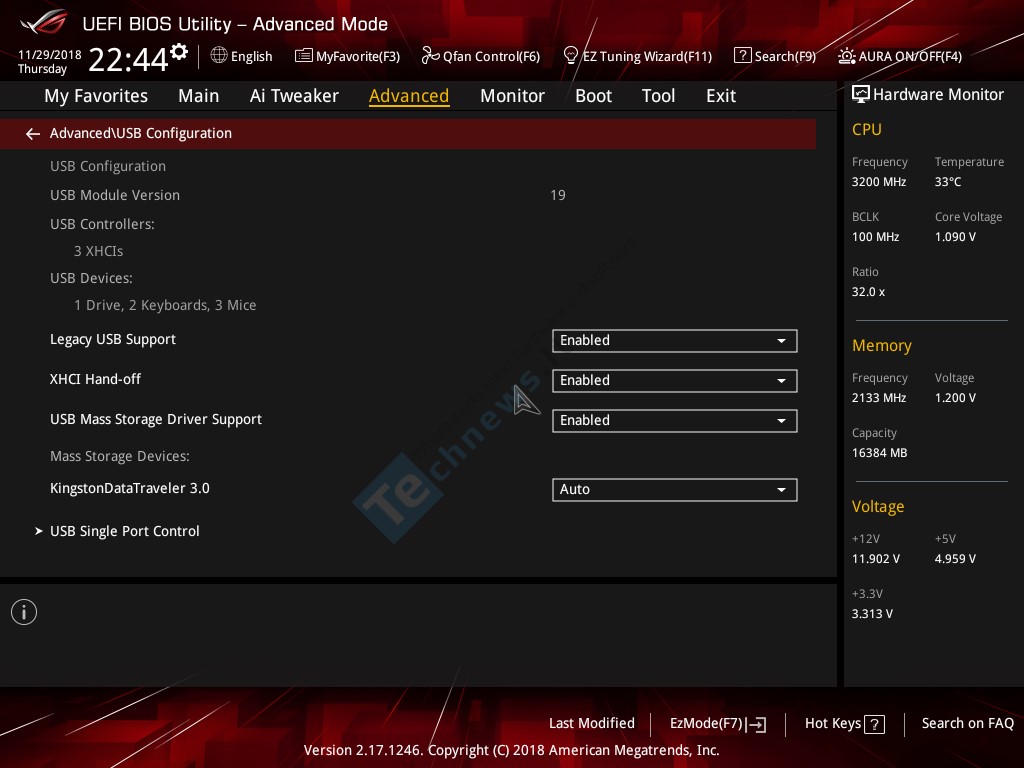Click the +12V value 11.902 V
The height and width of the screenshot is (768, 1024).
coord(876,559)
